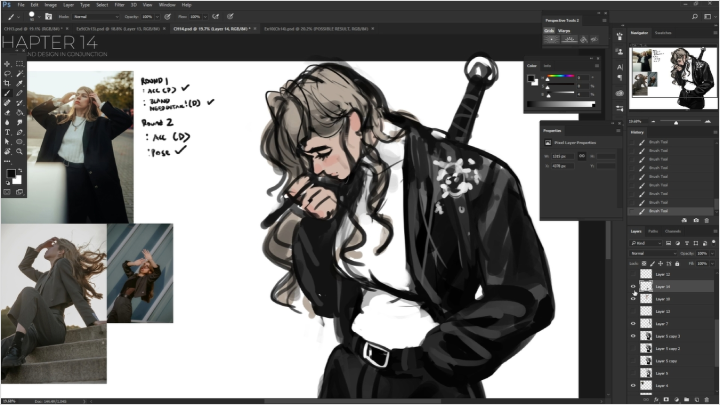
Task: Open the brush Mode dropdown set to Normal
Action: pyautogui.click(x=96, y=17)
